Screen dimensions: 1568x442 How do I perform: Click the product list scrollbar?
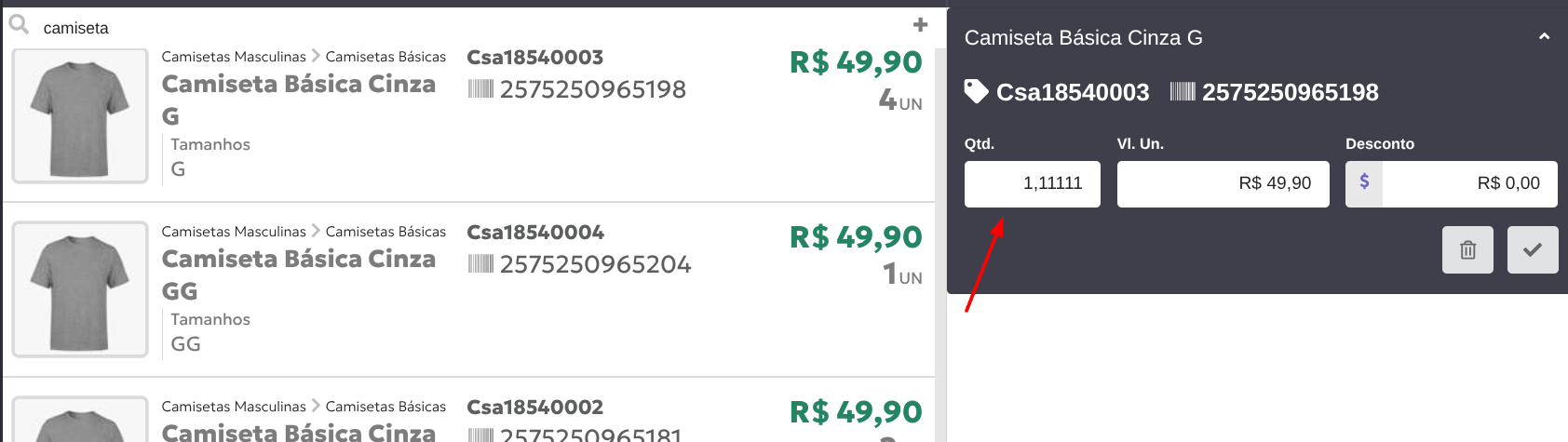point(940,242)
